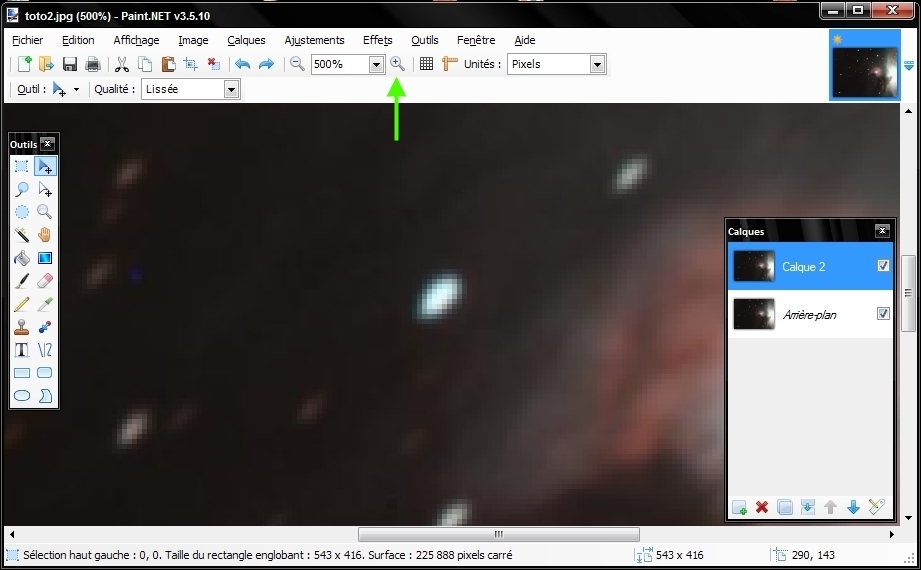Image resolution: width=921 pixels, height=570 pixels.
Task: Deselect all using the red X toolbar icon
Action: (x=214, y=64)
